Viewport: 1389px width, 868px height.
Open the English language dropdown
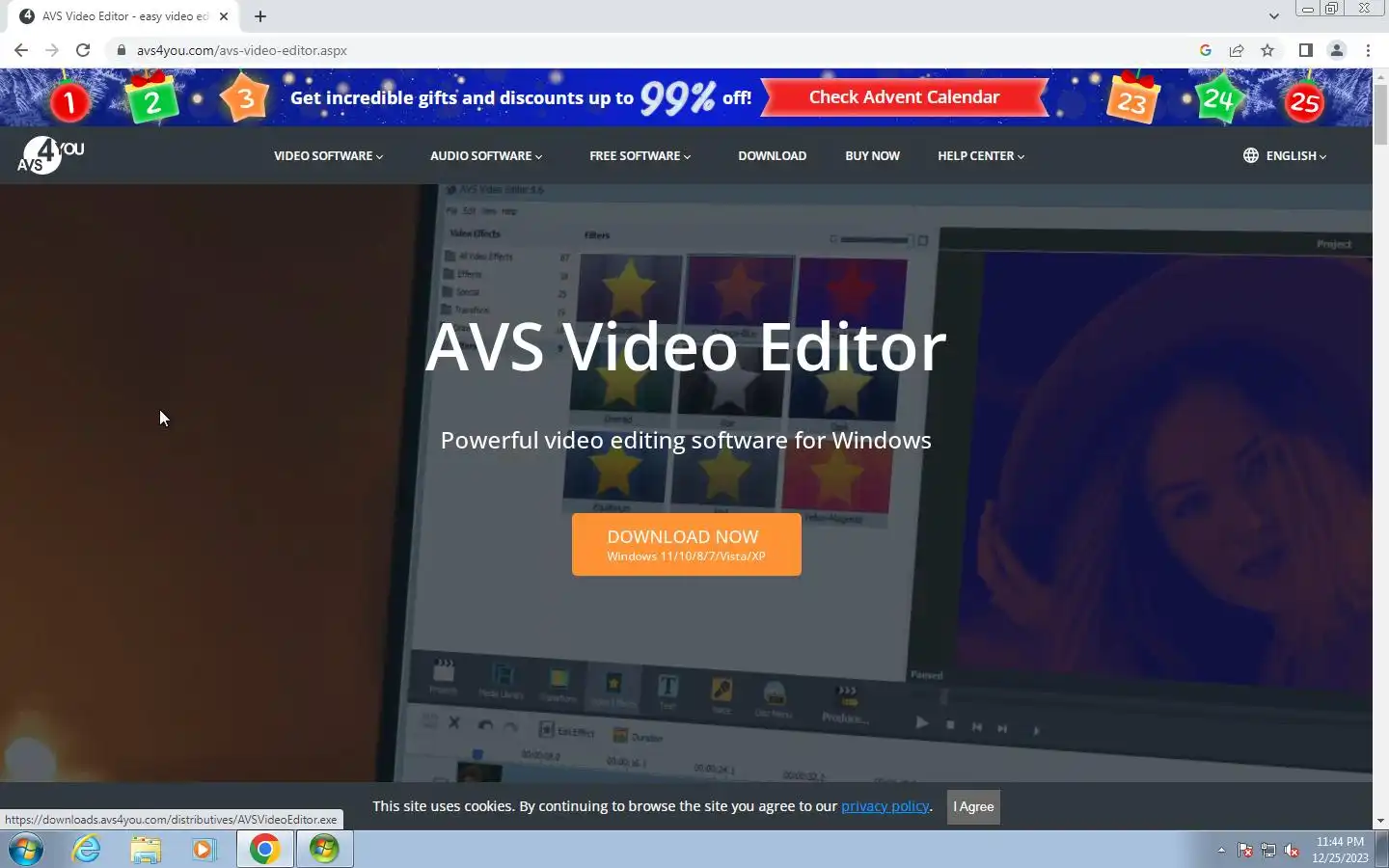click(x=1295, y=155)
